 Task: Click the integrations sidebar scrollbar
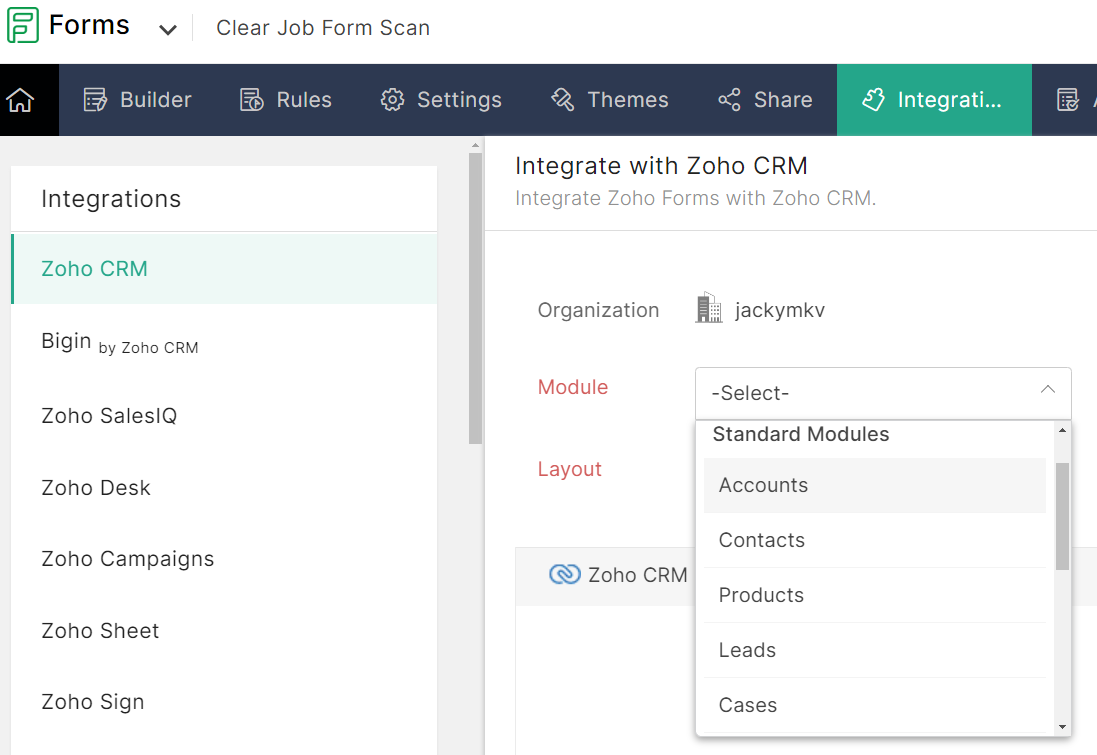pyautogui.click(x=476, y=300)
